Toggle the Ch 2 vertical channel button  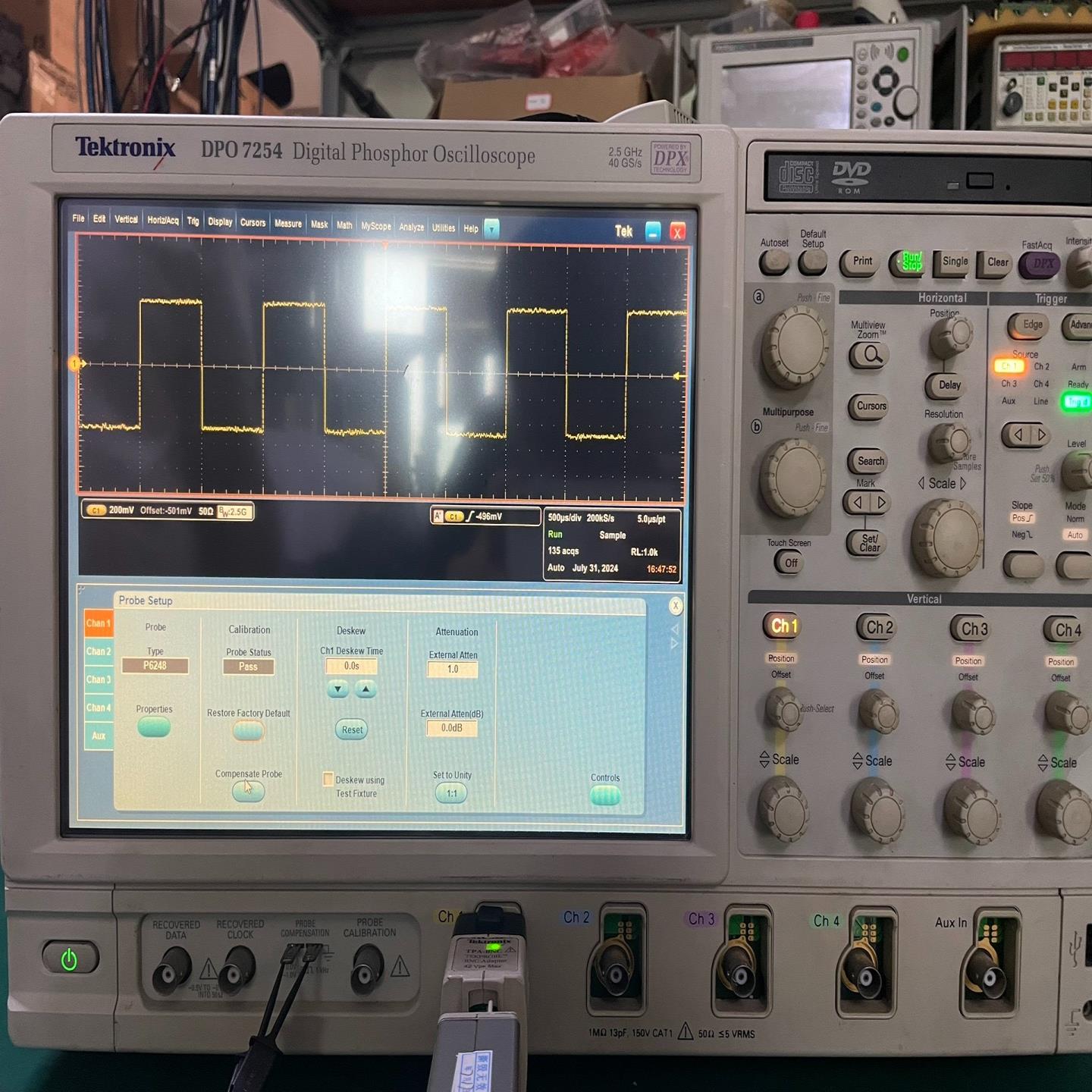[x=877, y=628]
